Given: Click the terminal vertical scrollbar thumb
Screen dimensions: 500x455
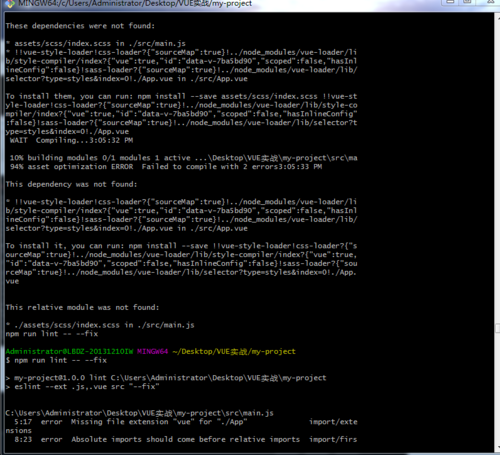Looking at the screenshot, I should 497,328.
